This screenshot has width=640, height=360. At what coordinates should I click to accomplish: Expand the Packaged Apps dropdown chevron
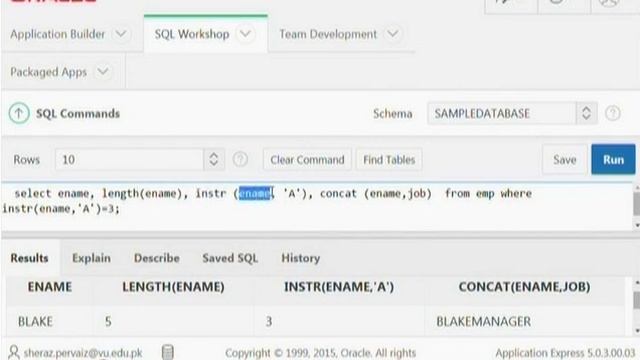103,72
